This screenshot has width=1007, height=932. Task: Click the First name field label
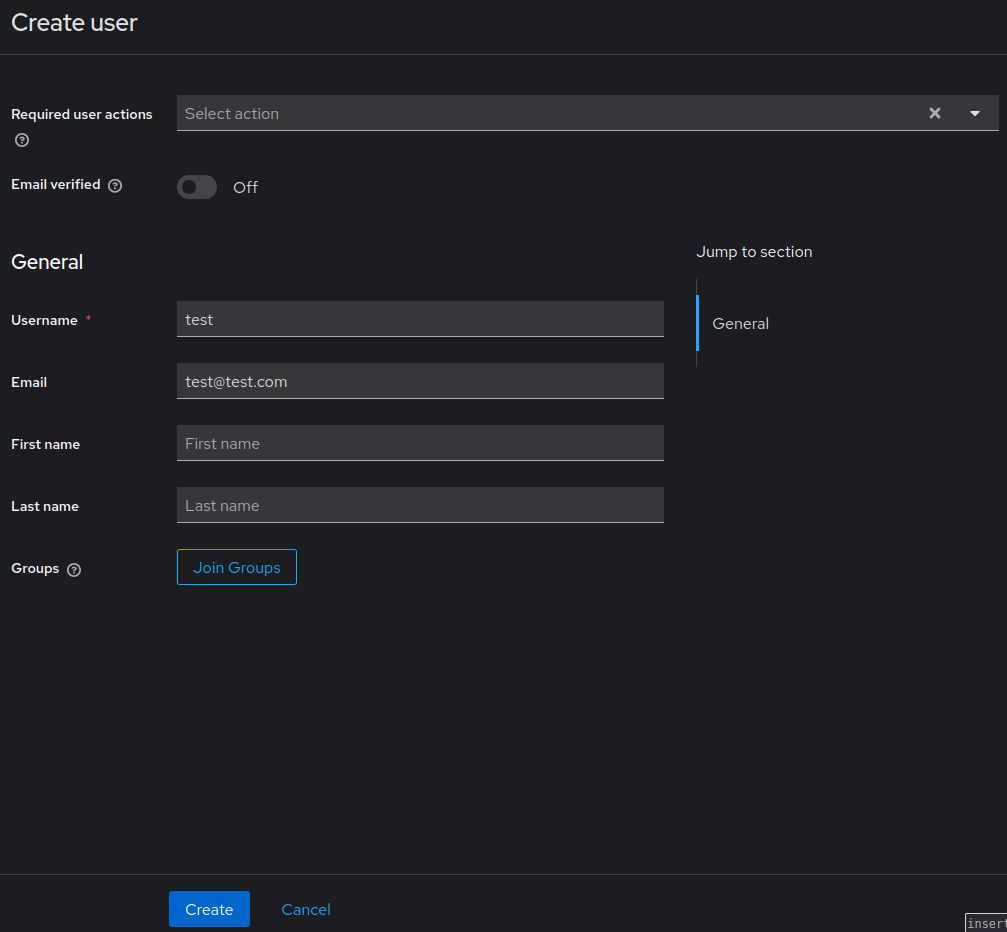46,444
